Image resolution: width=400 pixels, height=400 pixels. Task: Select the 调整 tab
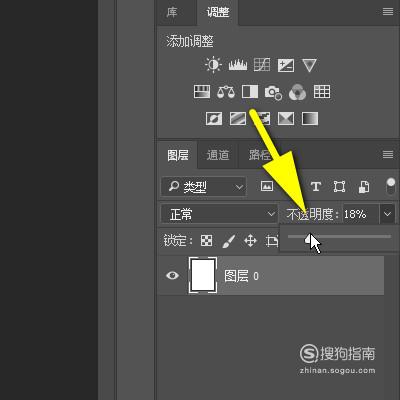click(x=218, y=12)
